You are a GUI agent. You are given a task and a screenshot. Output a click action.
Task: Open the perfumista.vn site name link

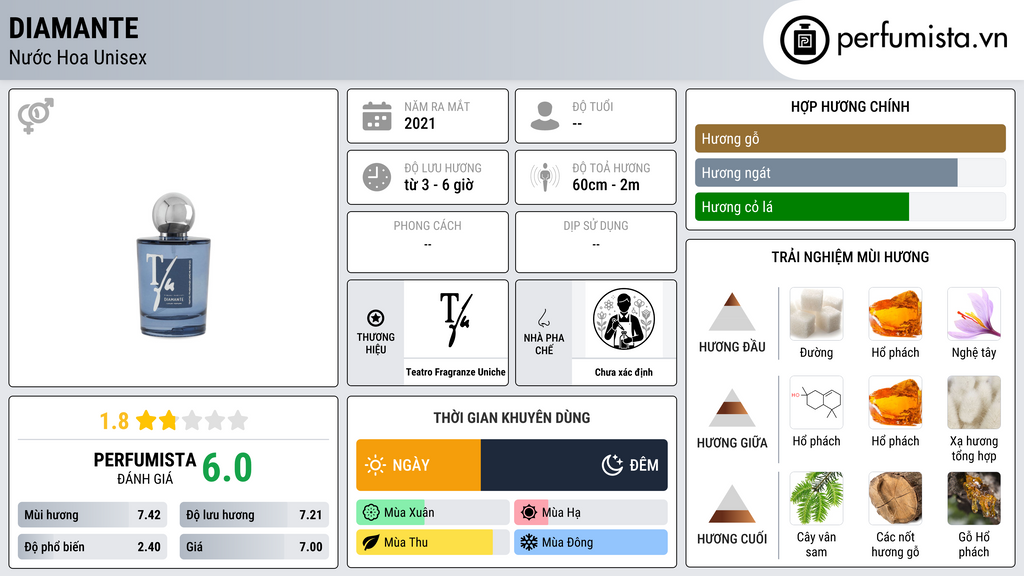point(922,39)
